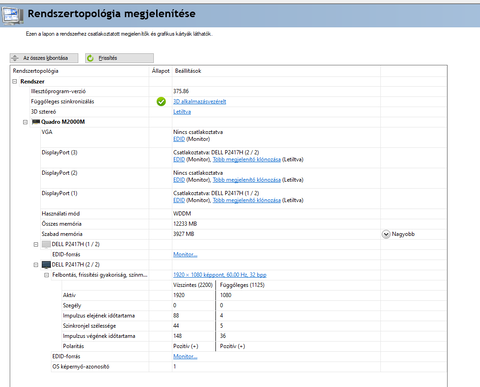
Task: Open the 1920 × 1080 resolution link
Action: pyautogui.click(x=220, y=275)
